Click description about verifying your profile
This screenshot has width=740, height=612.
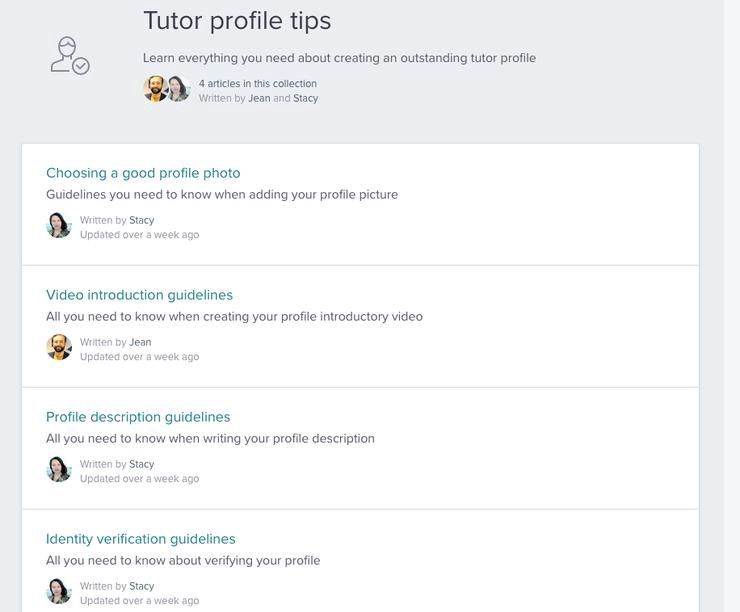pyautogui.click(x=183, y=561)
